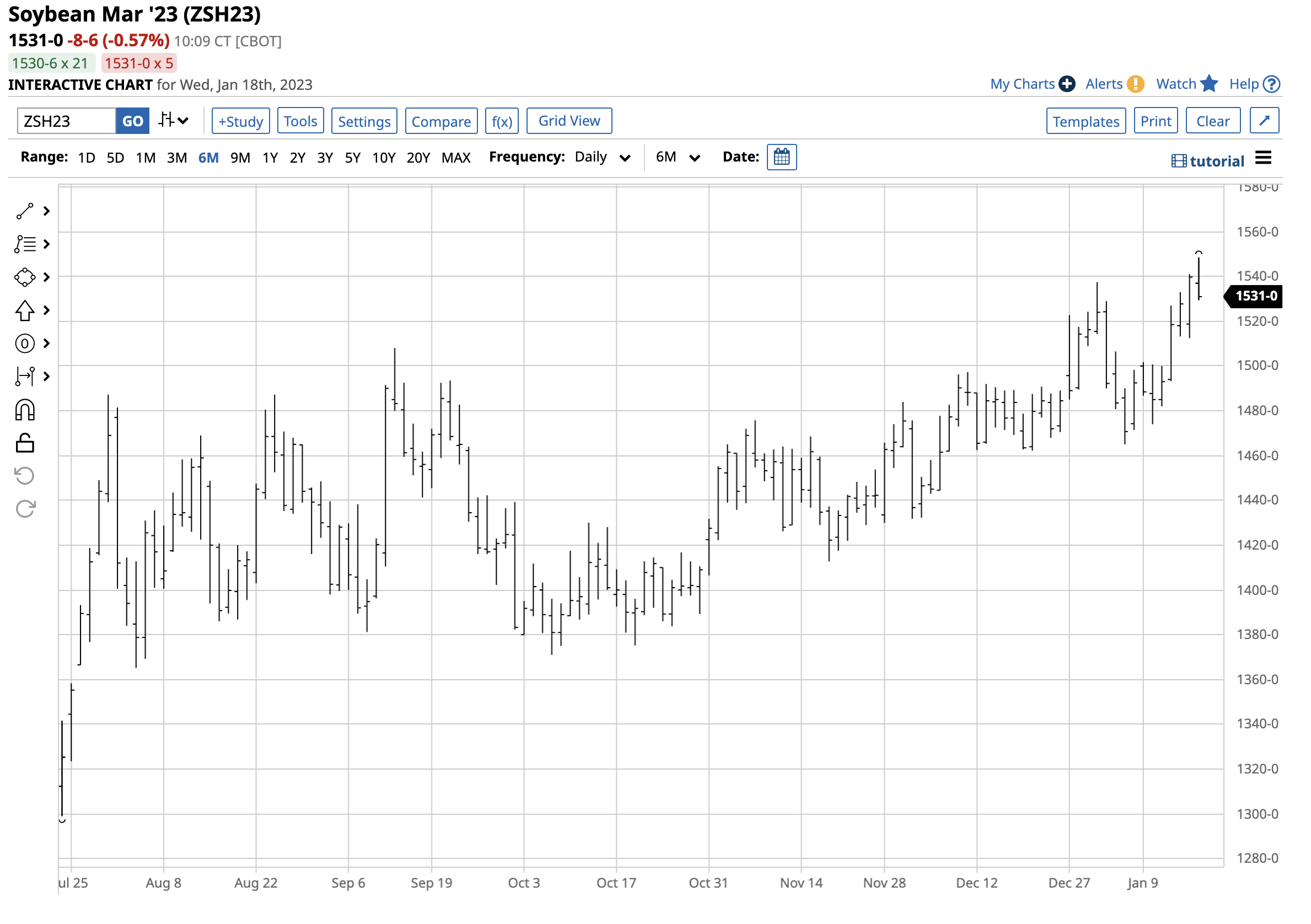
Task: Select the polygon shapes tool icon
Action: pyautogui.click(x=25, y=277)
